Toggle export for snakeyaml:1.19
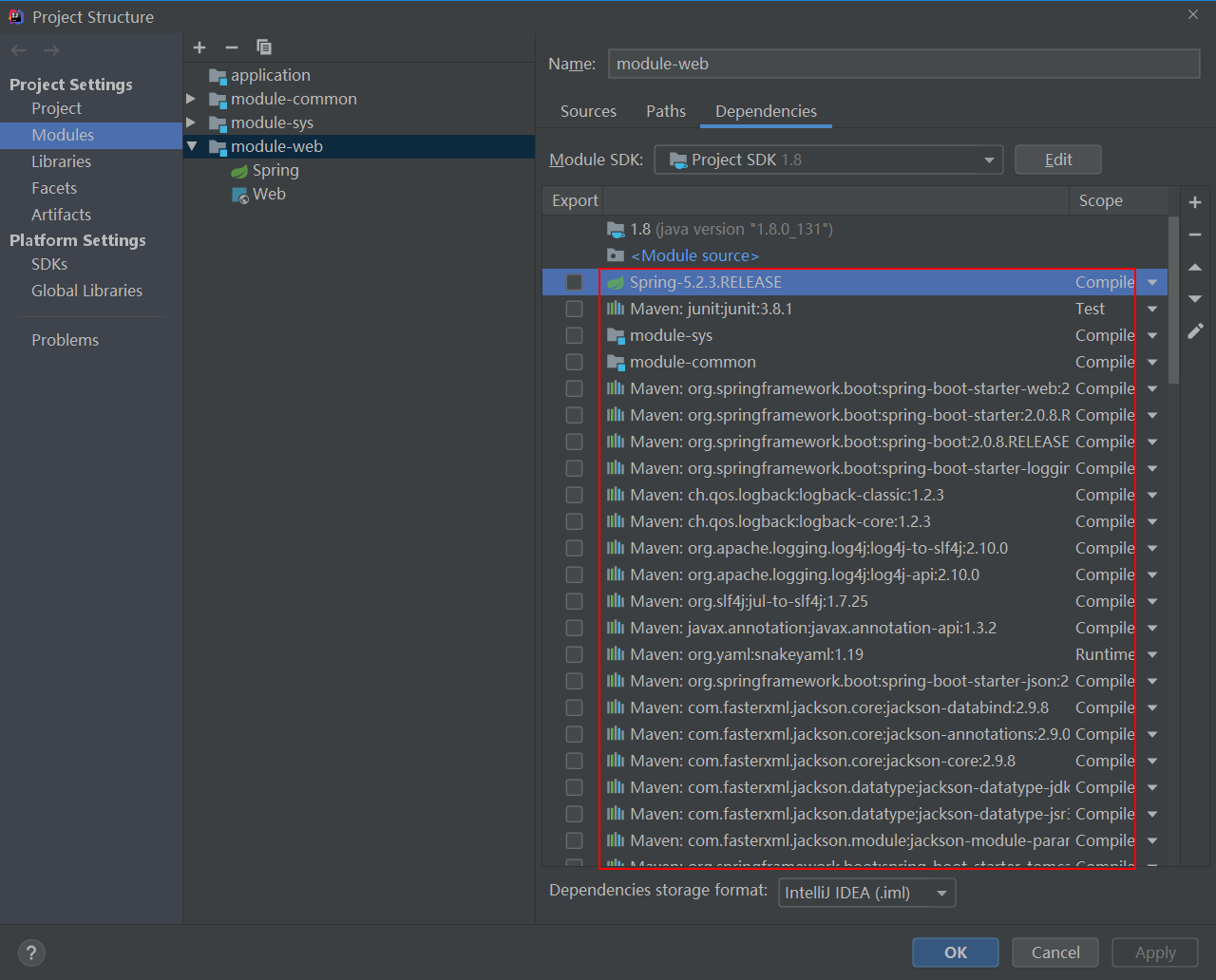Image resolution: width=1216 pixels, height=980 pixels. [x=574, y=654]
